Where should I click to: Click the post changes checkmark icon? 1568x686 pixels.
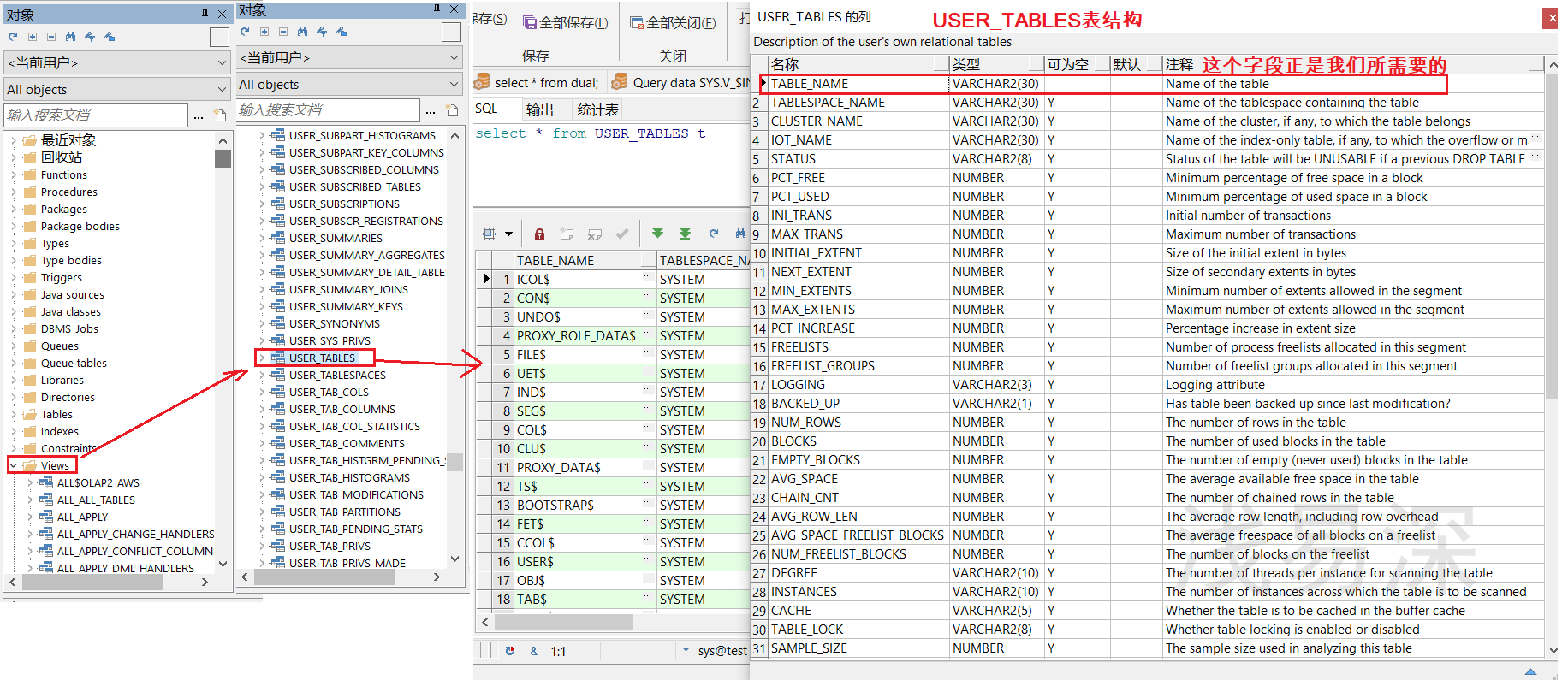[622, 234]
